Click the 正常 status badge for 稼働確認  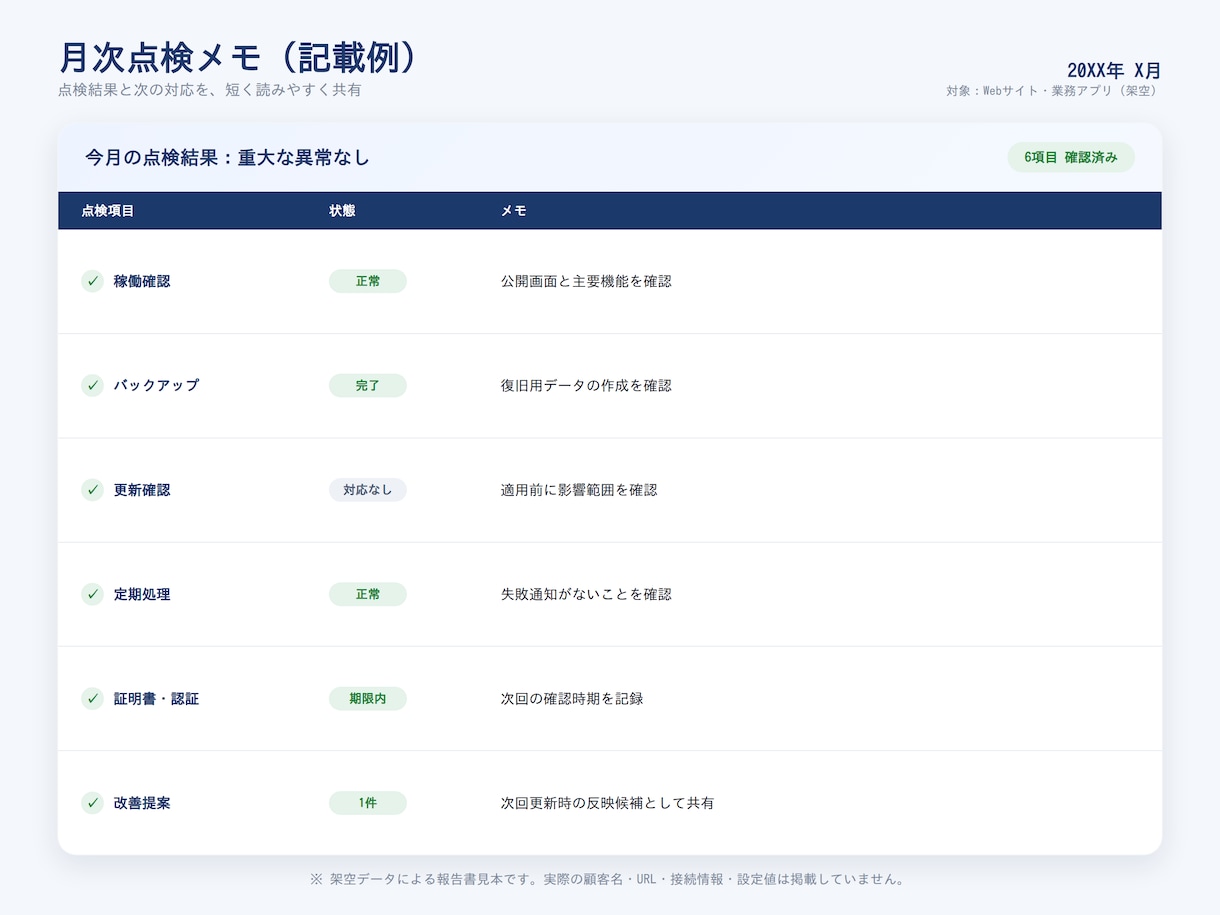click(368, 281)
